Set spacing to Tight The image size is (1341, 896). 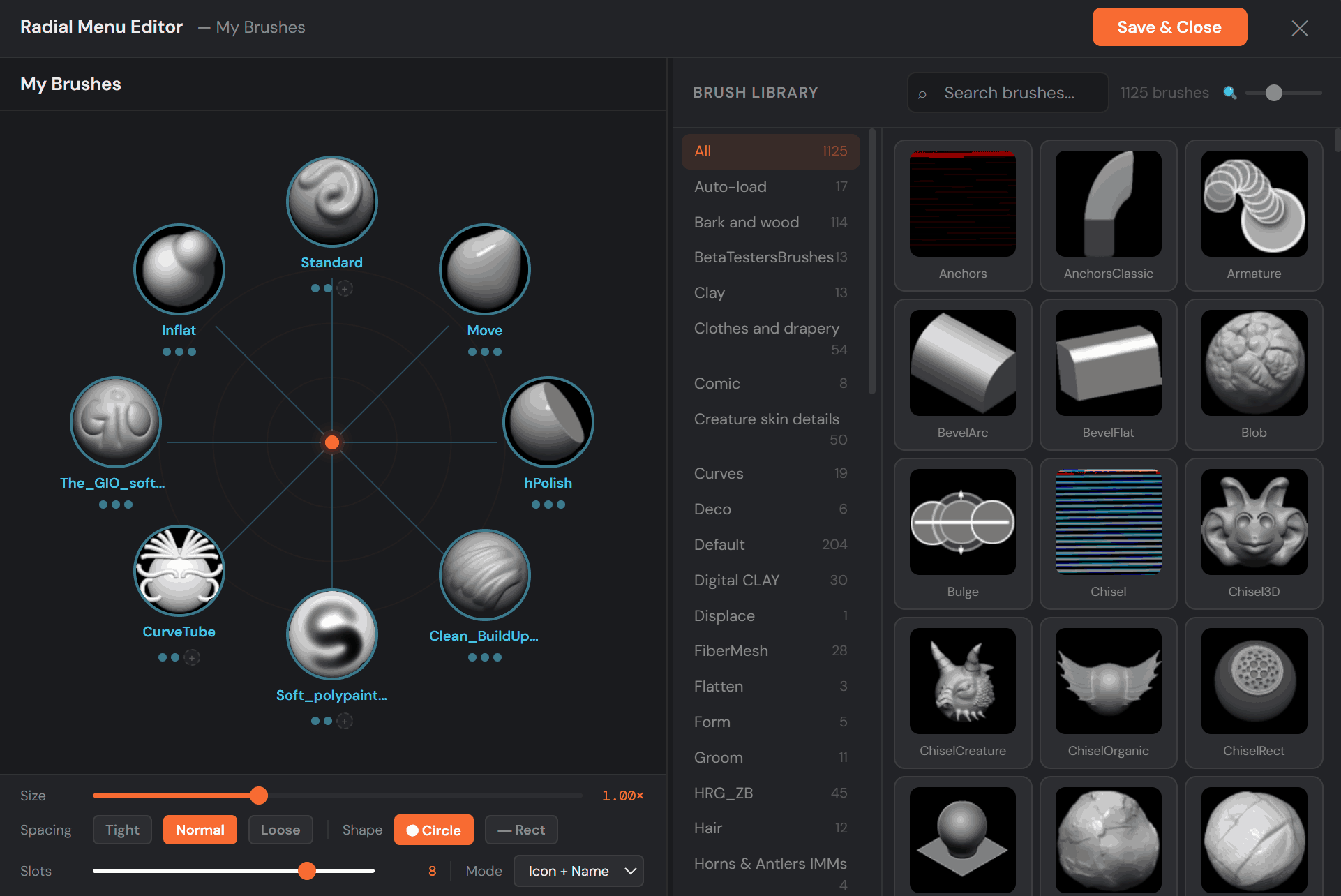click(x=122, y=830)
